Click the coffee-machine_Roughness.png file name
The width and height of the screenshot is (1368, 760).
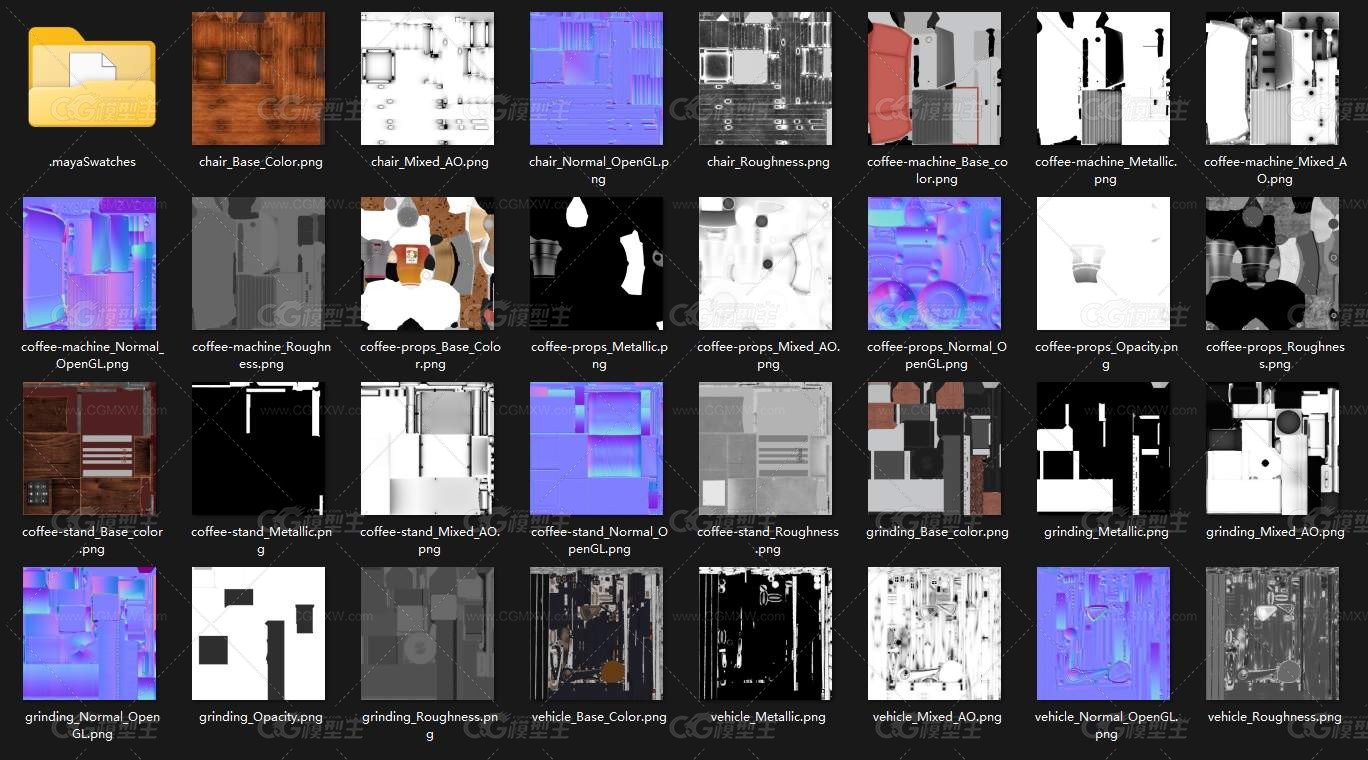pyautogui.click(x=261, y=355)
